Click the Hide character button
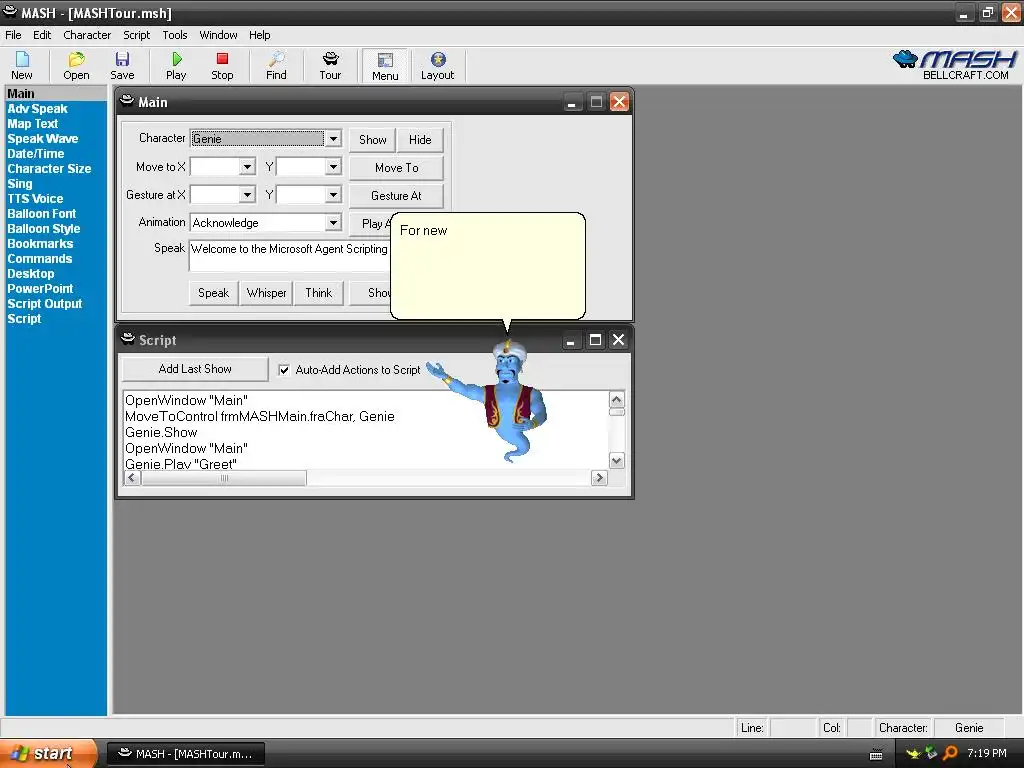The height and width of the screenshot is (768, 1024). point(420,140)
